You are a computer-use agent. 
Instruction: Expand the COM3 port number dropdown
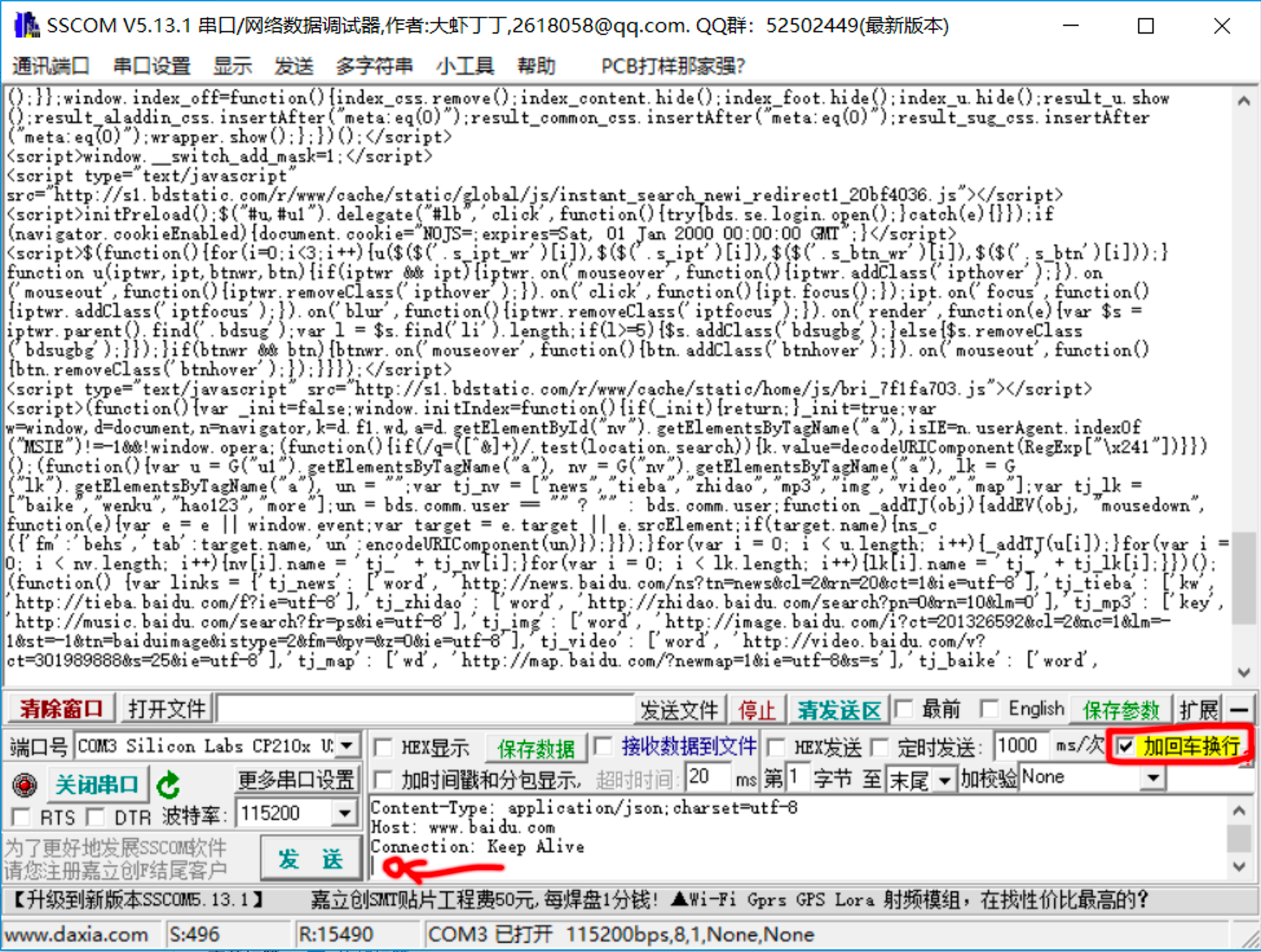(x=347, y=746)
